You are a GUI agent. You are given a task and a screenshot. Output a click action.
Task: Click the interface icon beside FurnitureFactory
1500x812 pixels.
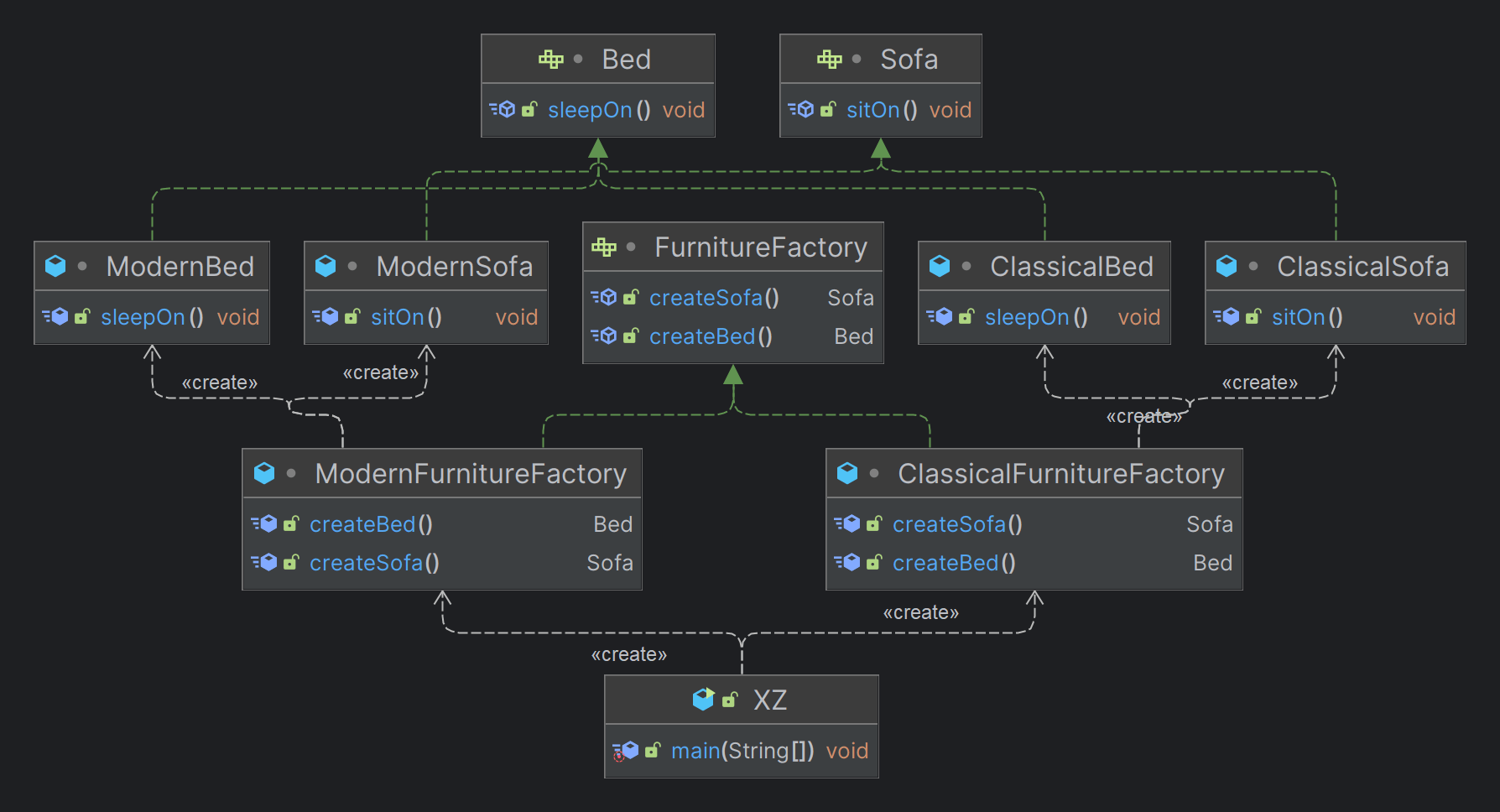pos(604,247)
